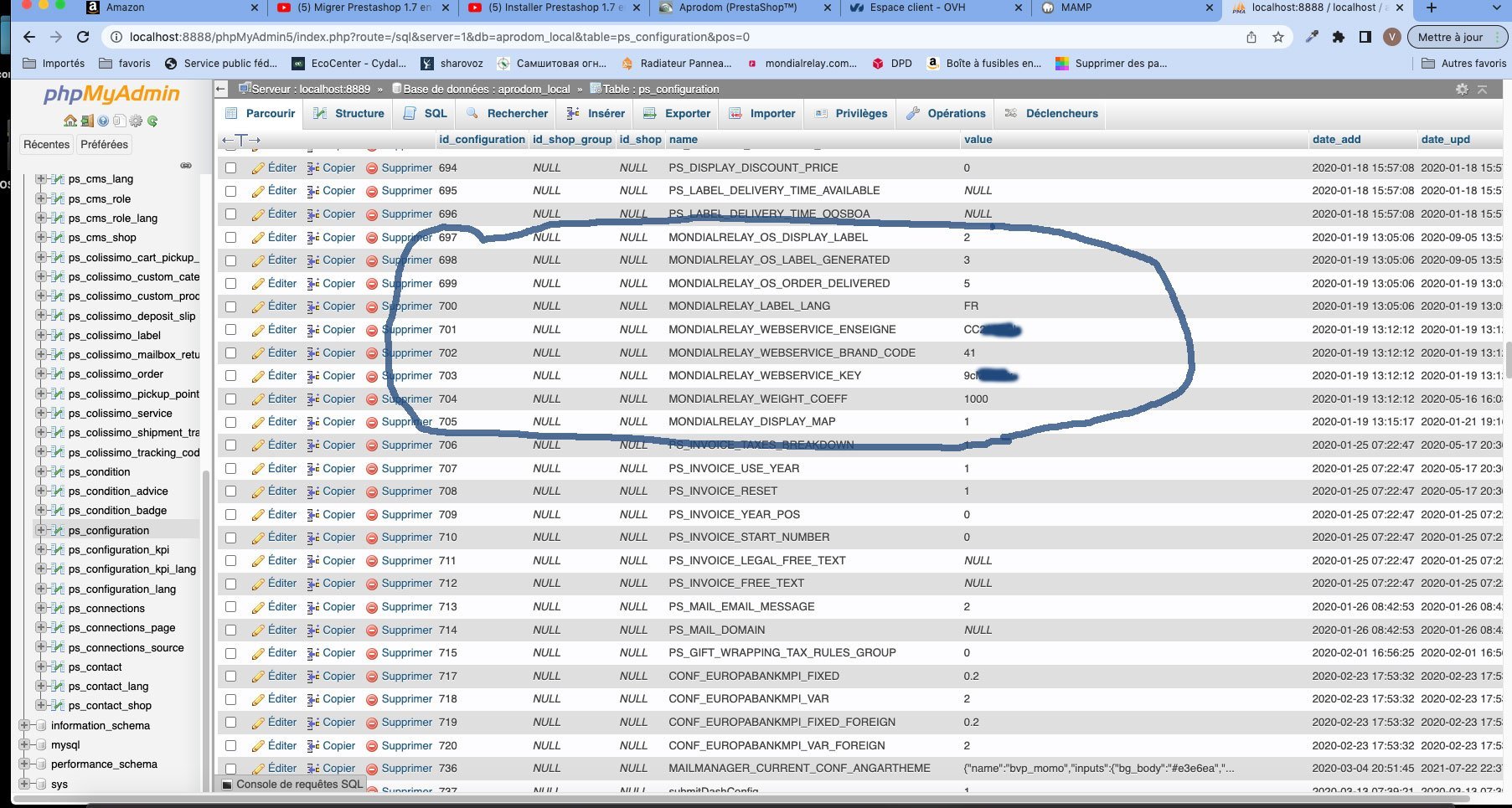Reload navigation panel with green refresh icon
This screenshot has height=808, width=1512.
(152, 121)
